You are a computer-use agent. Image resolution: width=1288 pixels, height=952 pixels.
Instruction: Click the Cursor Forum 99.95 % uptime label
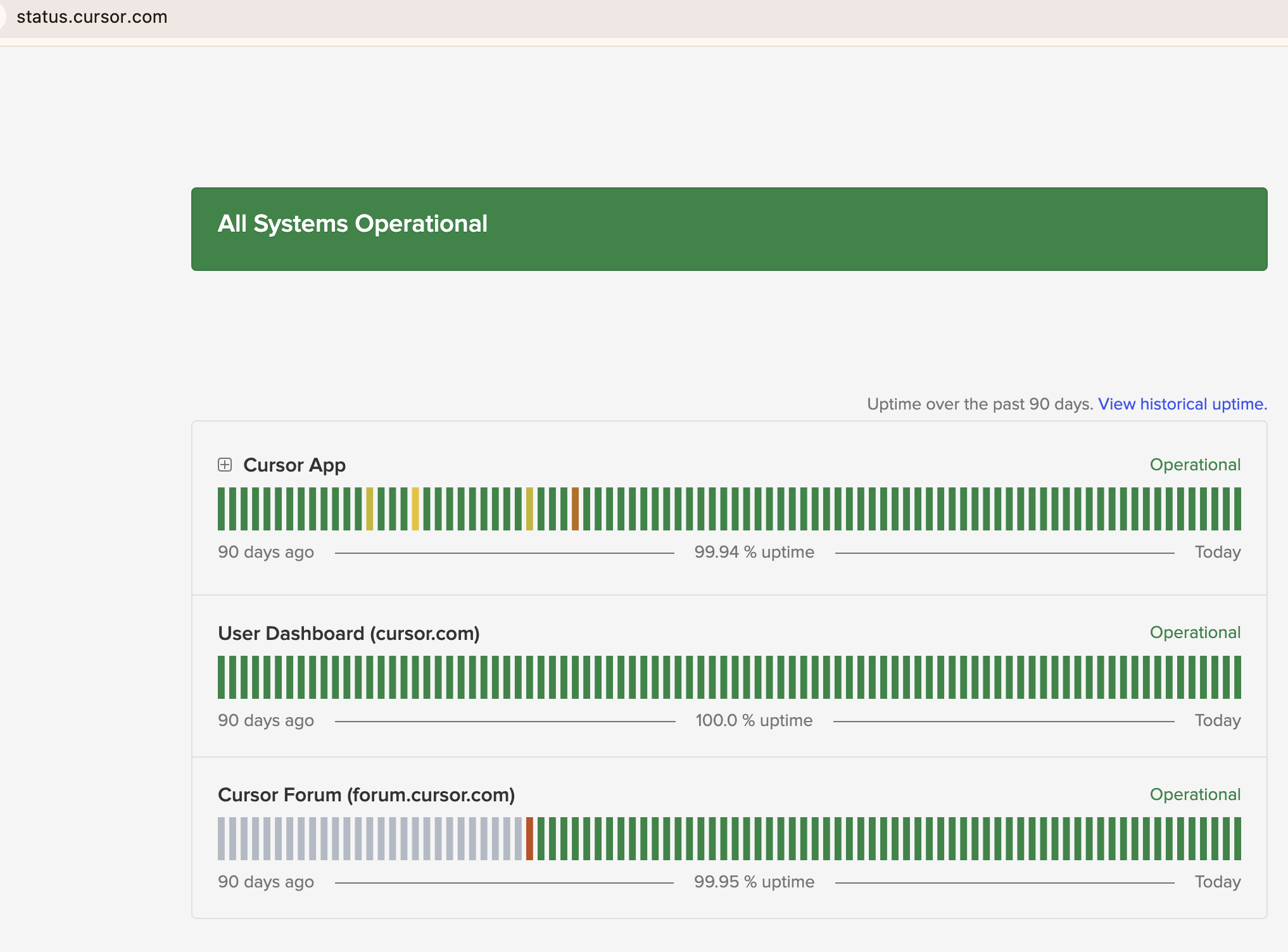point(754,882)
